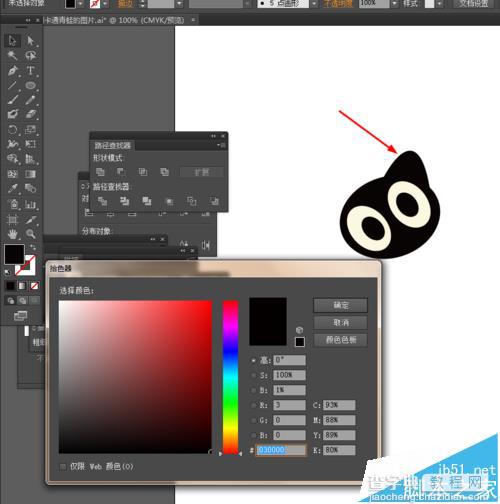Select the Direct Selection tool

[31, 41]
